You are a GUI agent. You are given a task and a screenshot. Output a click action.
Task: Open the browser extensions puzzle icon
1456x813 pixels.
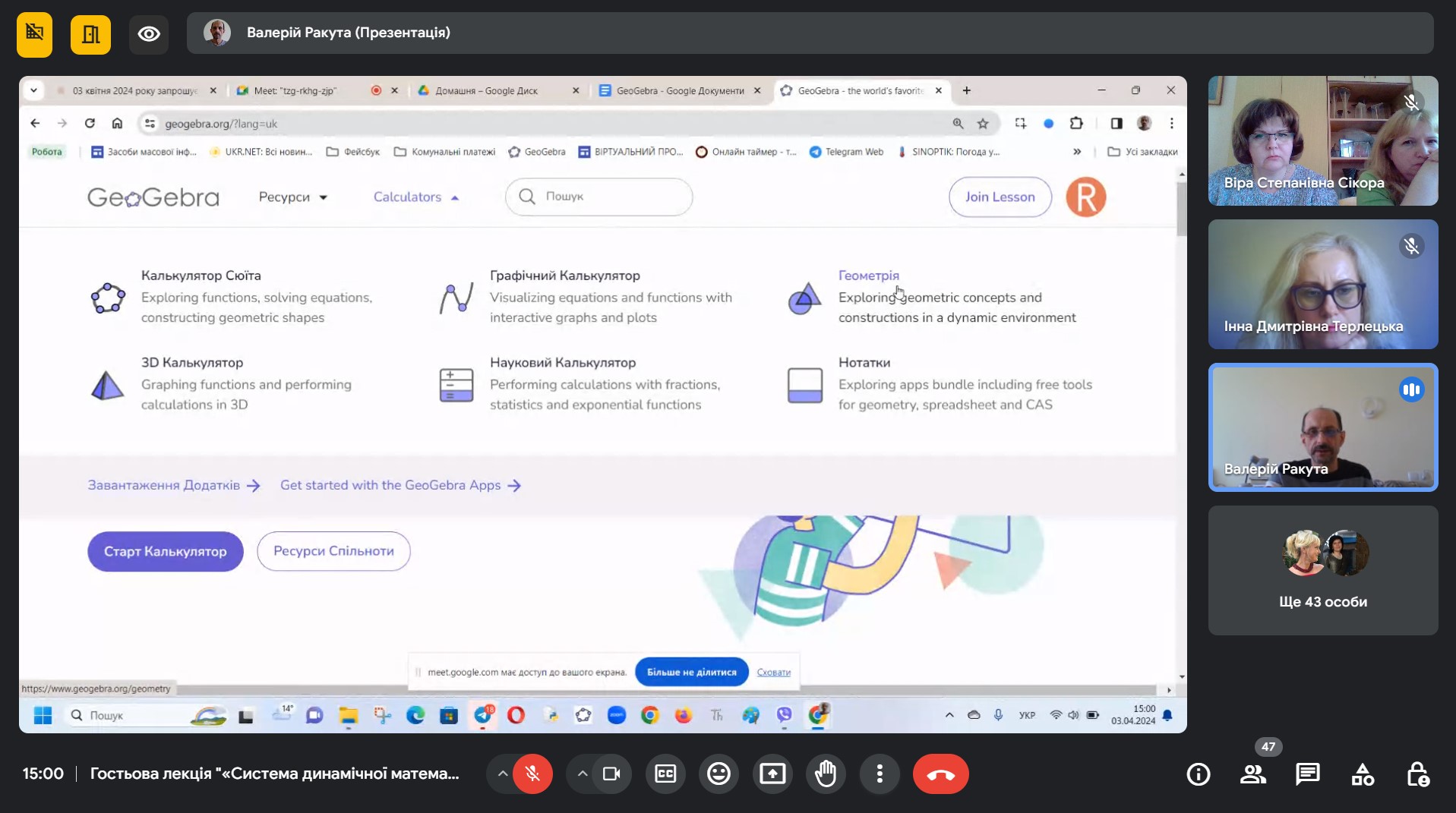click(x=1076, y=123)
